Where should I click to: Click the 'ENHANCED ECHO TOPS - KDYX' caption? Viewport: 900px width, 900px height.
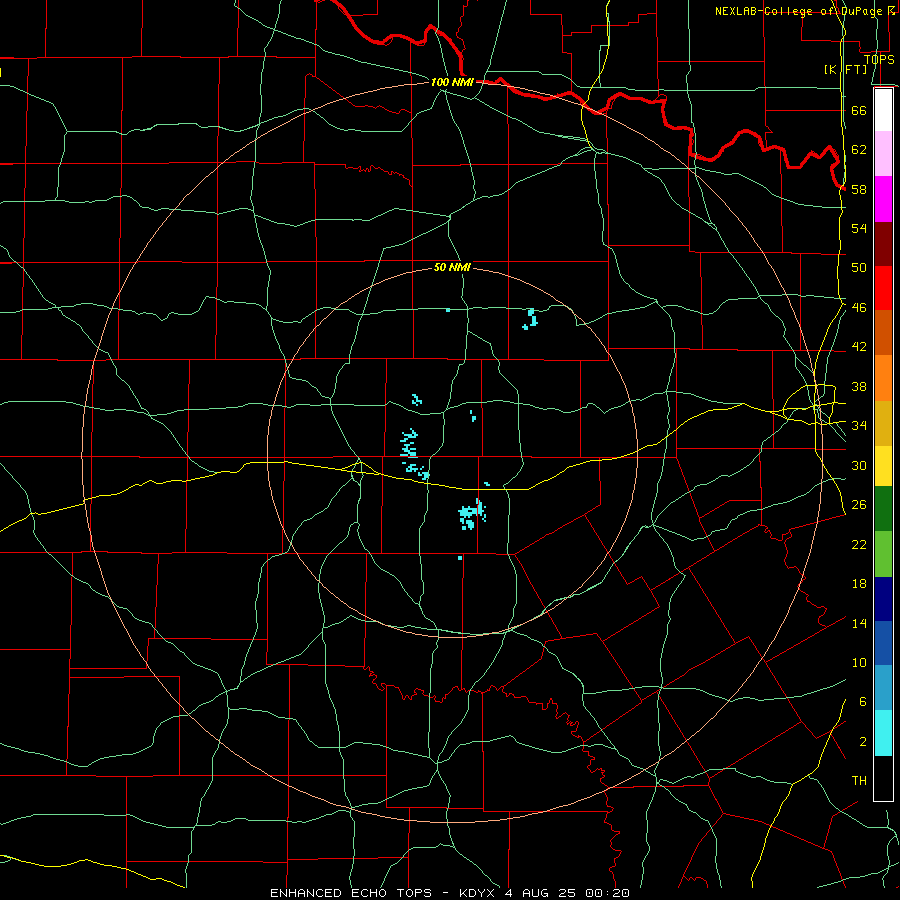383,893
